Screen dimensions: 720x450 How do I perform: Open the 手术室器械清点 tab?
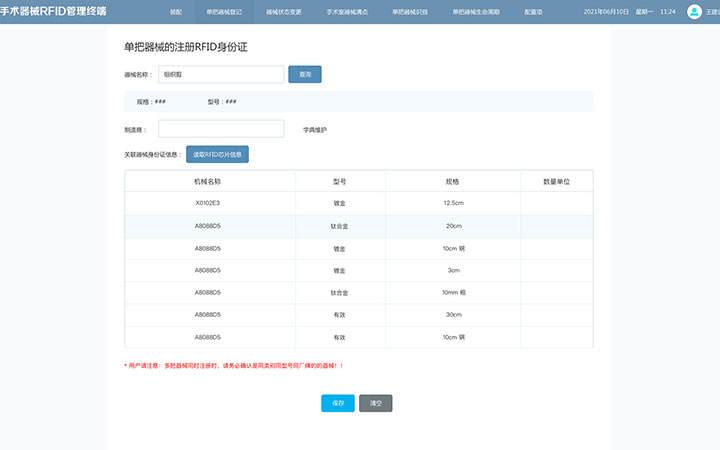click(x=347, y=12)
